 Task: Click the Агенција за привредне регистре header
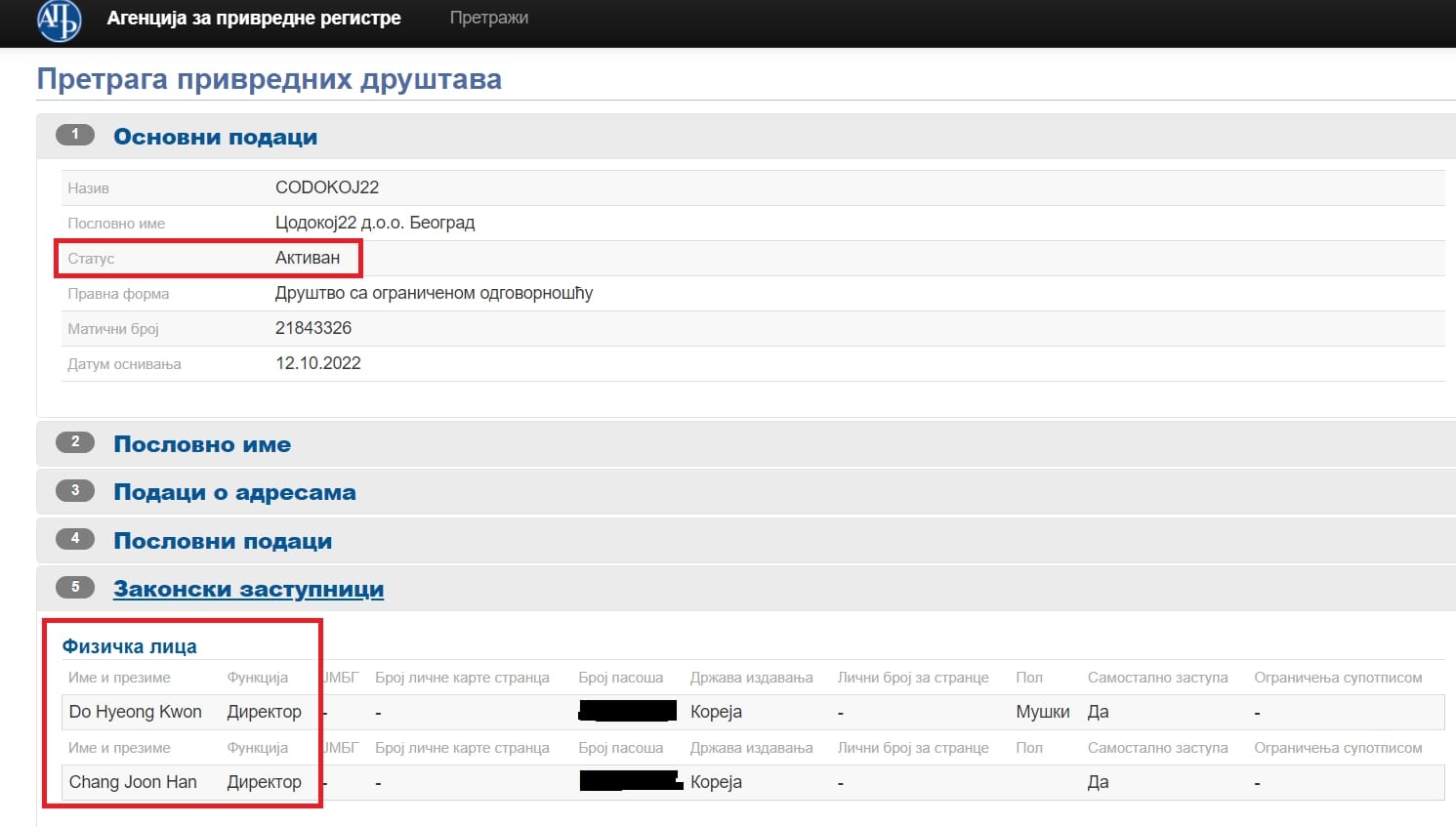coord(255,17)
